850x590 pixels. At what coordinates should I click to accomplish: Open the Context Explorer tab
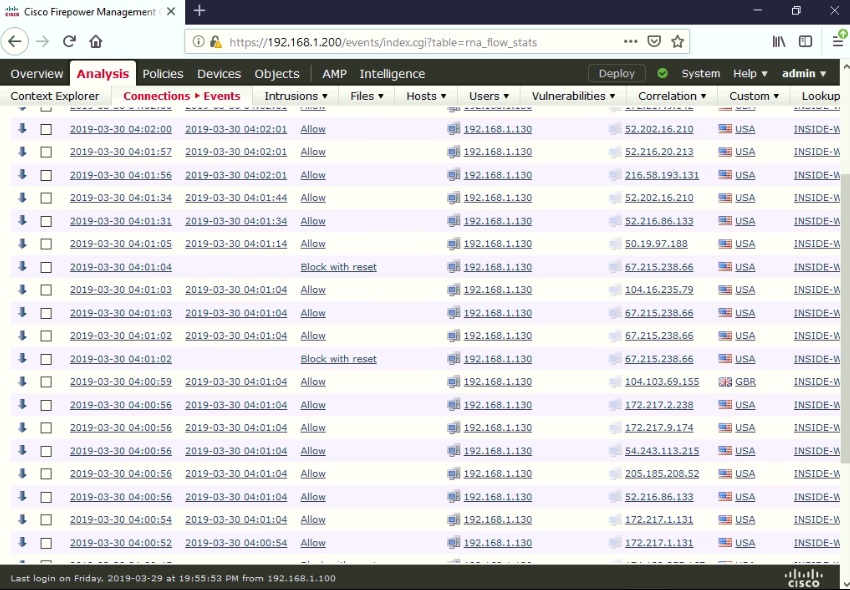[56, 95]
